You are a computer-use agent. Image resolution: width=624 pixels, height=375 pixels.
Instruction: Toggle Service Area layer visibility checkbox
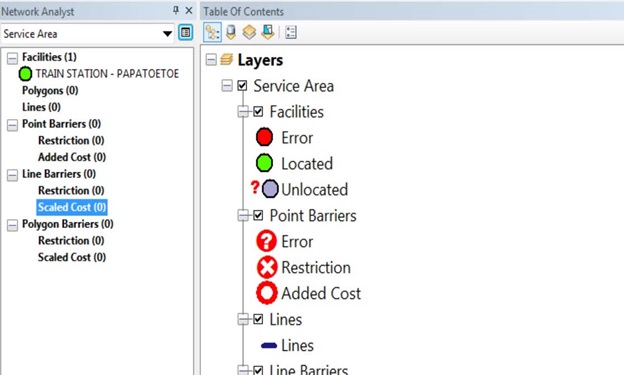point(242,86)
